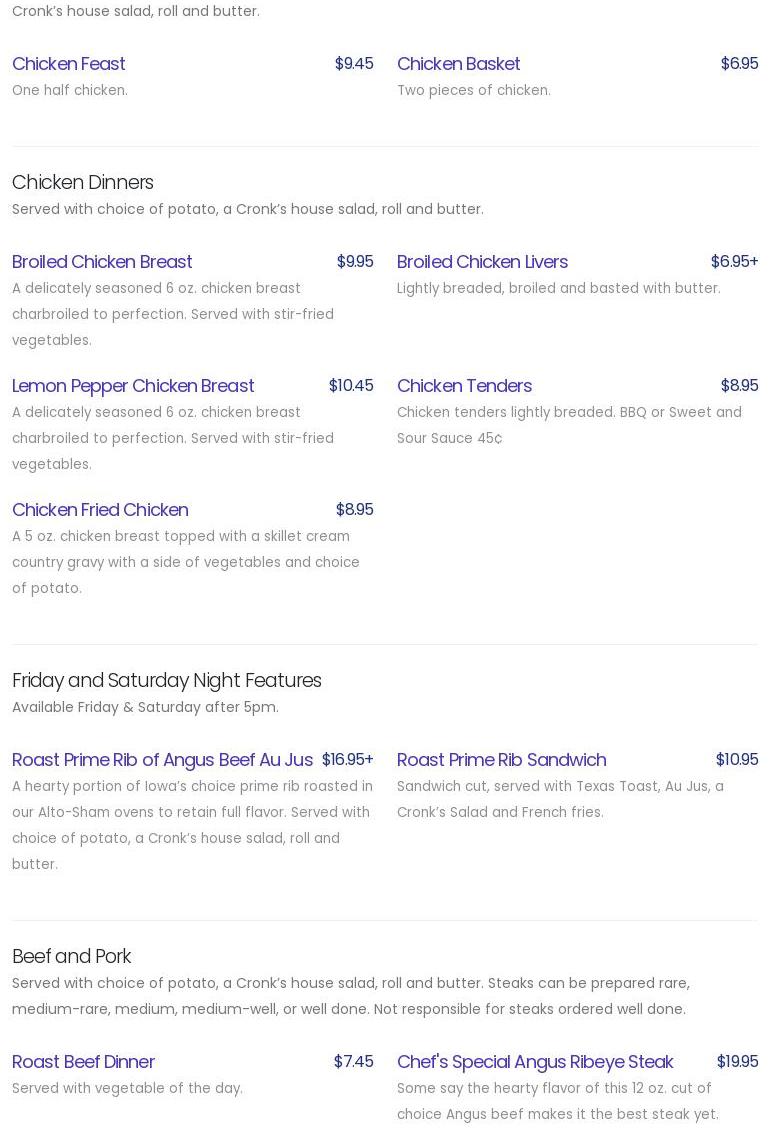Click the $9.45 Chicken Feast price
Screen dimensions: 770x1145
tap(354, 63)
